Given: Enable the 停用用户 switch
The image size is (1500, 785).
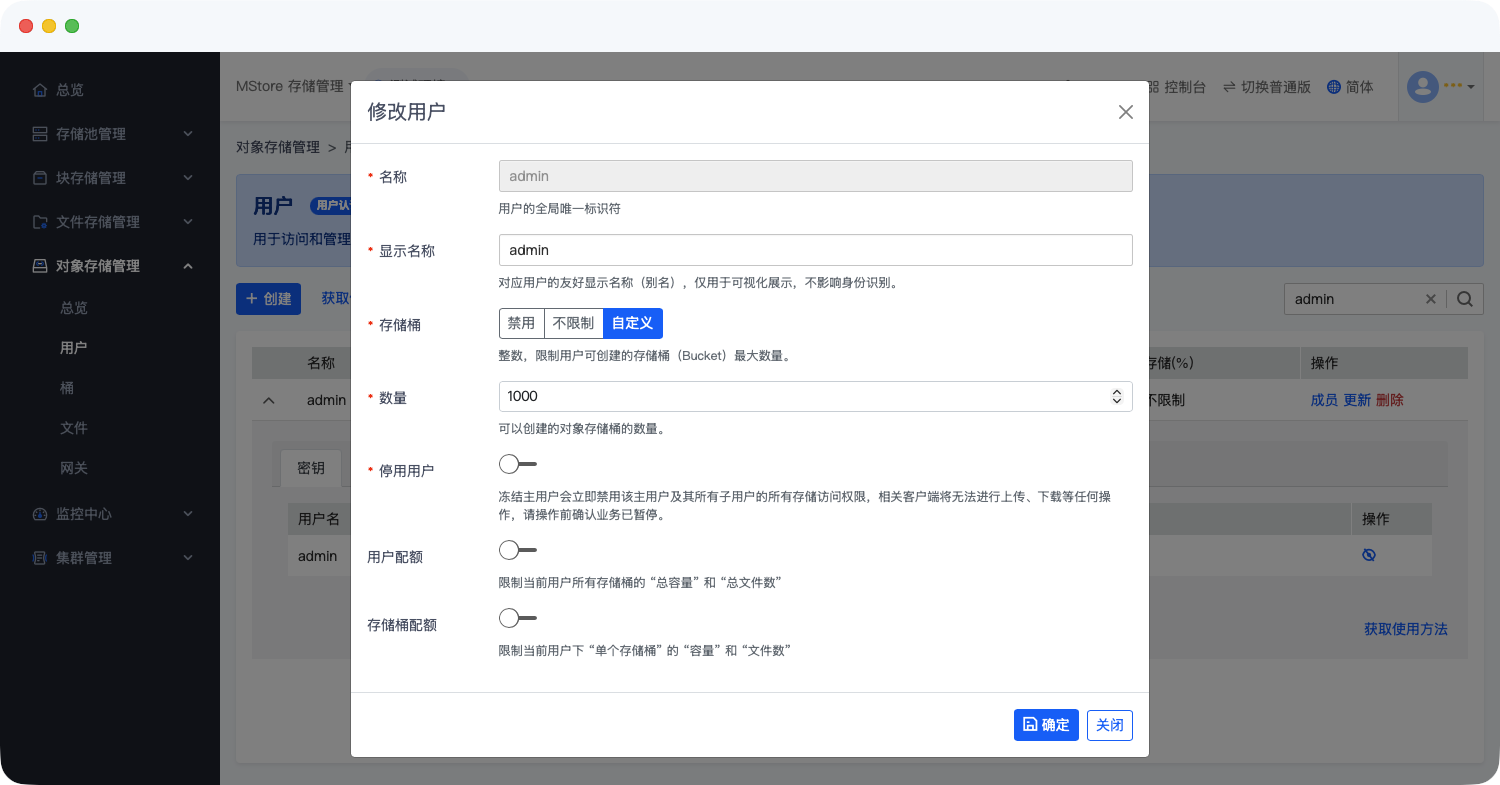Looking at the screenshot, I should tap(517, 464).
